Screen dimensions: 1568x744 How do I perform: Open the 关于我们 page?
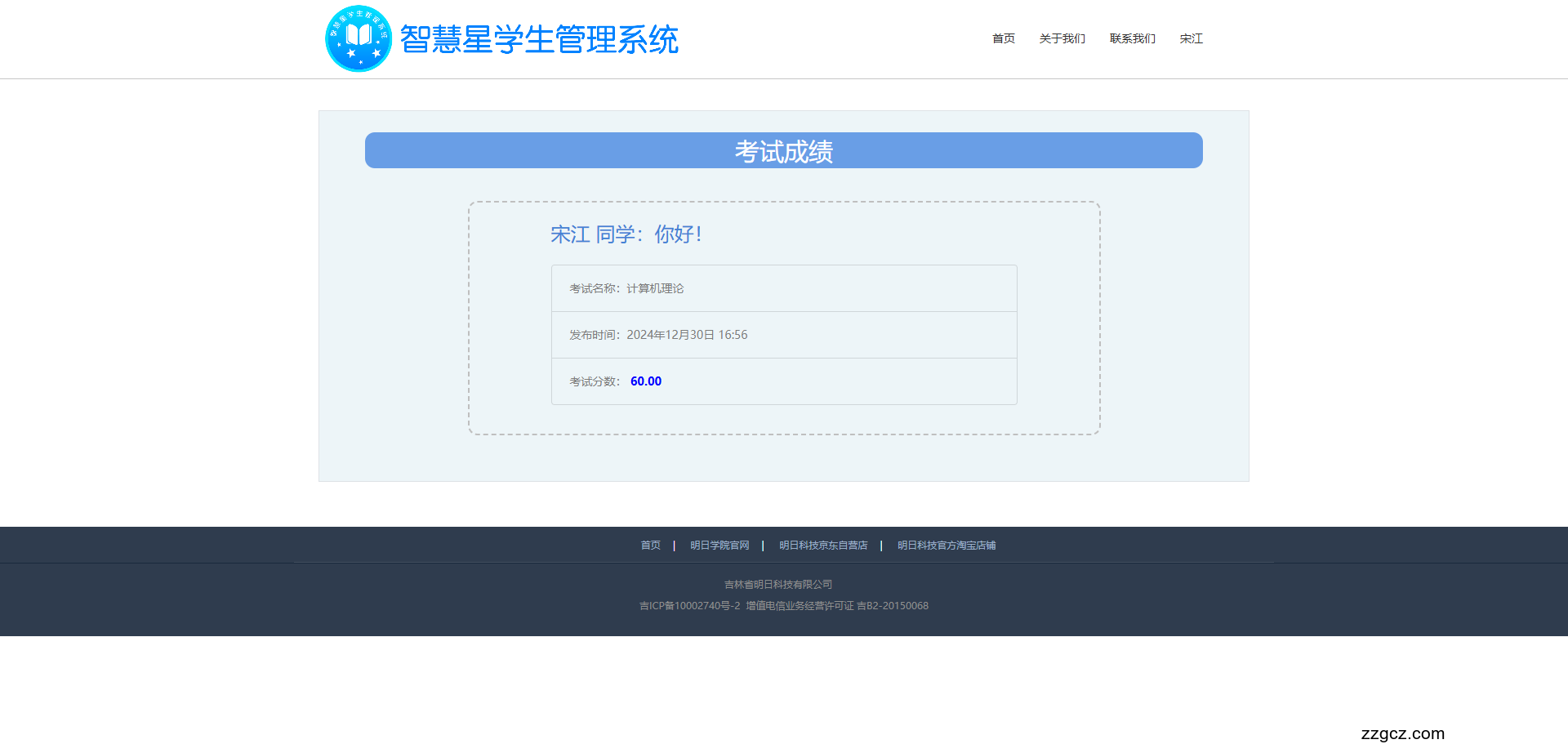1062,38
